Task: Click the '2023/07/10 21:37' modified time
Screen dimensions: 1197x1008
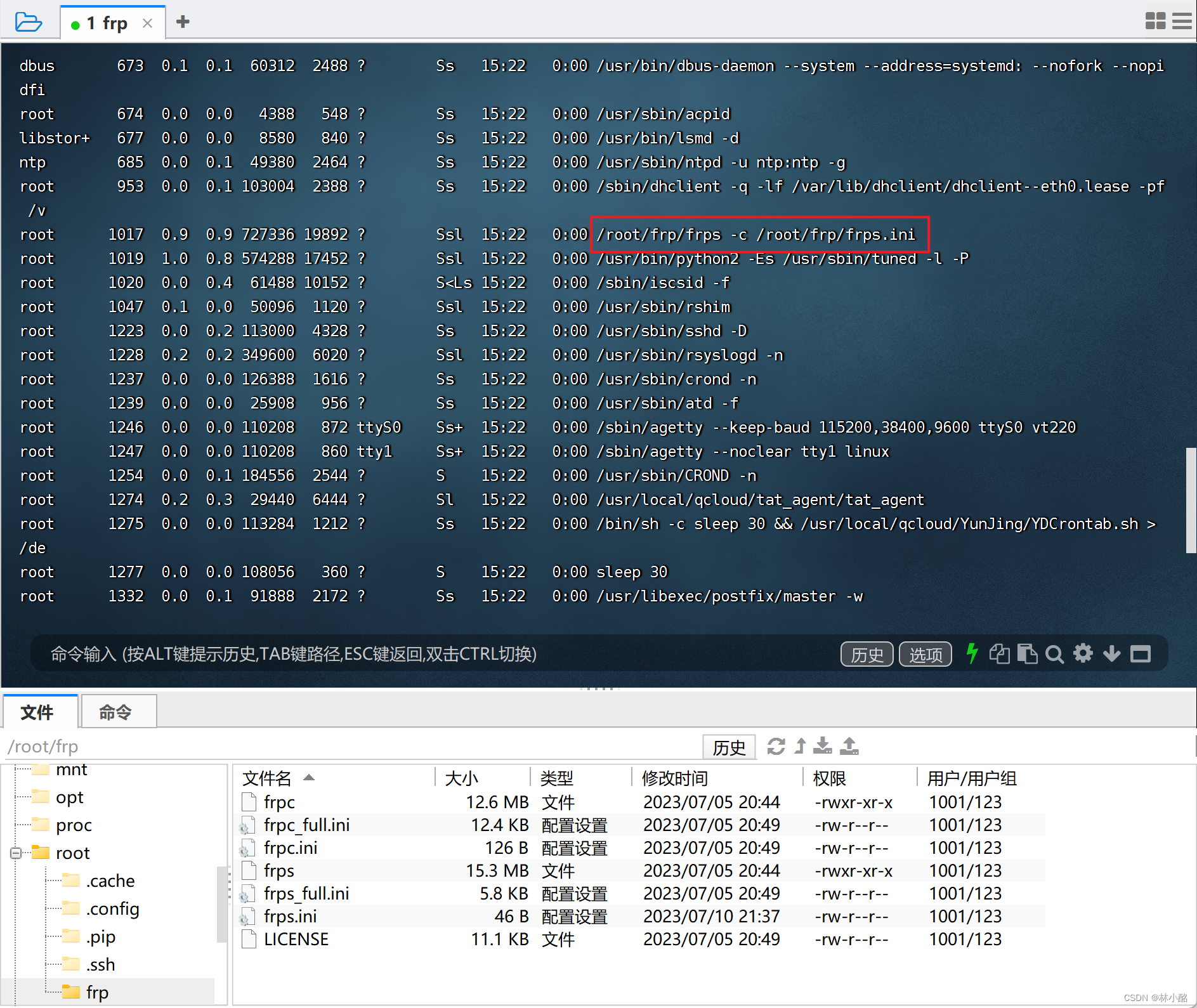Action: (712, 917)
